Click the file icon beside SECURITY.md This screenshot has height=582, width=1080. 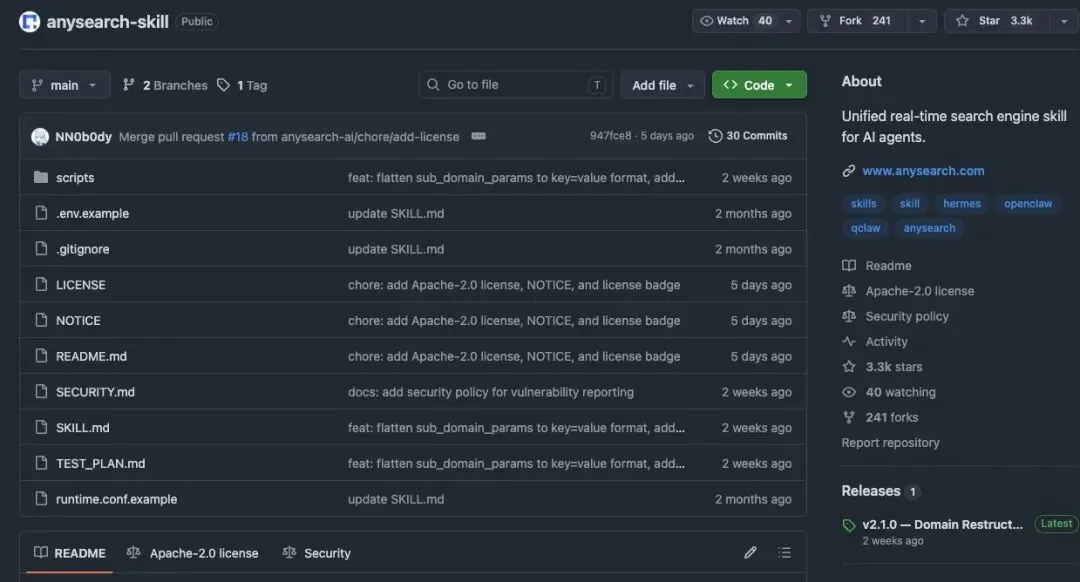41,392
